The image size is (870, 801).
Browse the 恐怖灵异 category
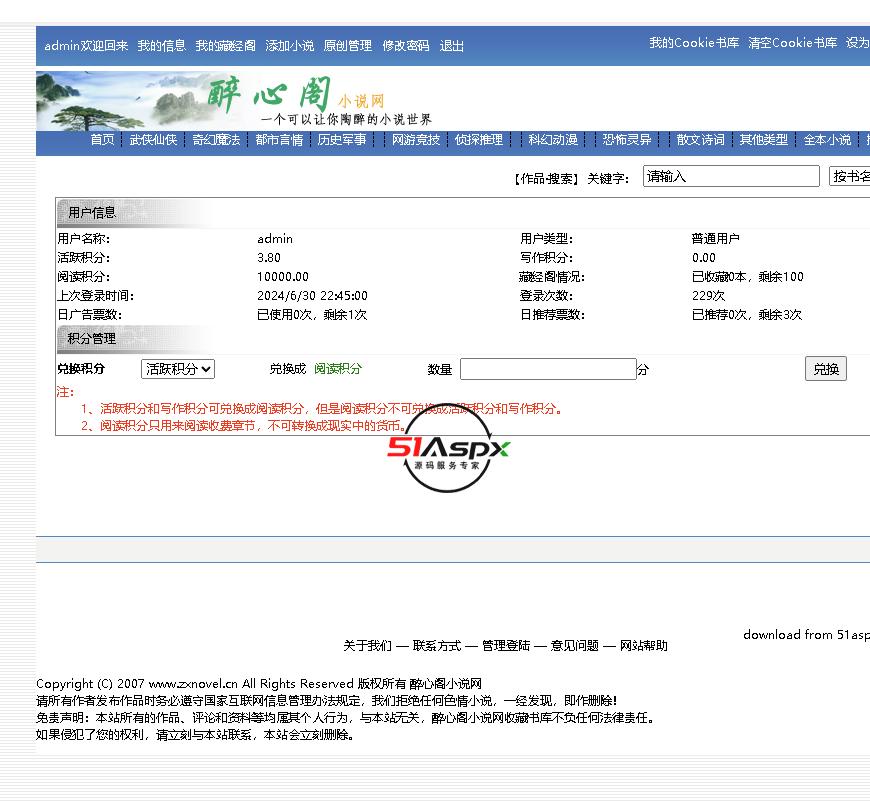tap(627, 140)
